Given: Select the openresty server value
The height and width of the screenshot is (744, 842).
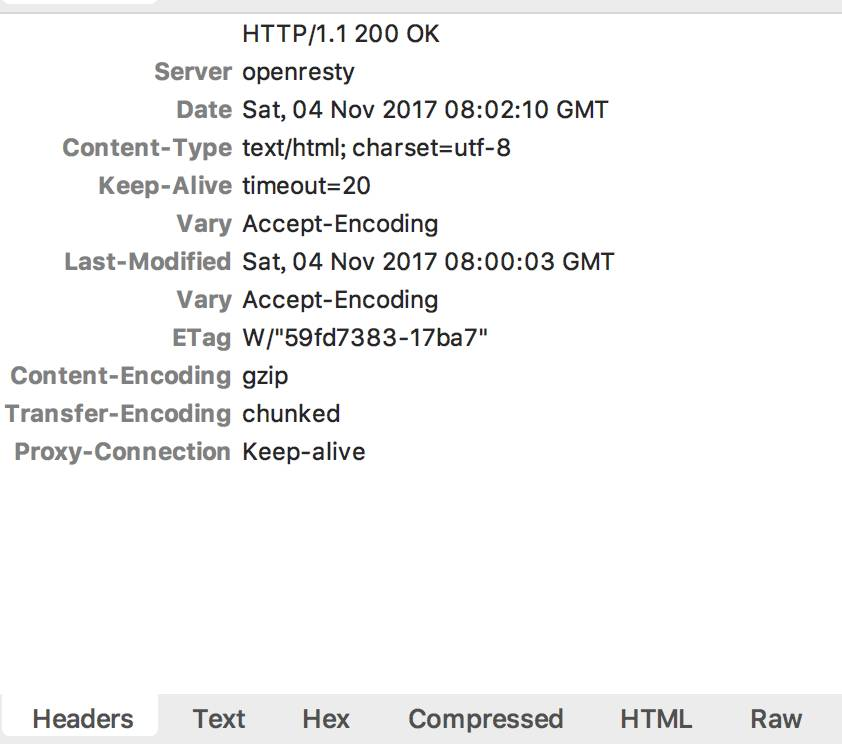Looking at the screenshot, I should (x=298, y=72).
